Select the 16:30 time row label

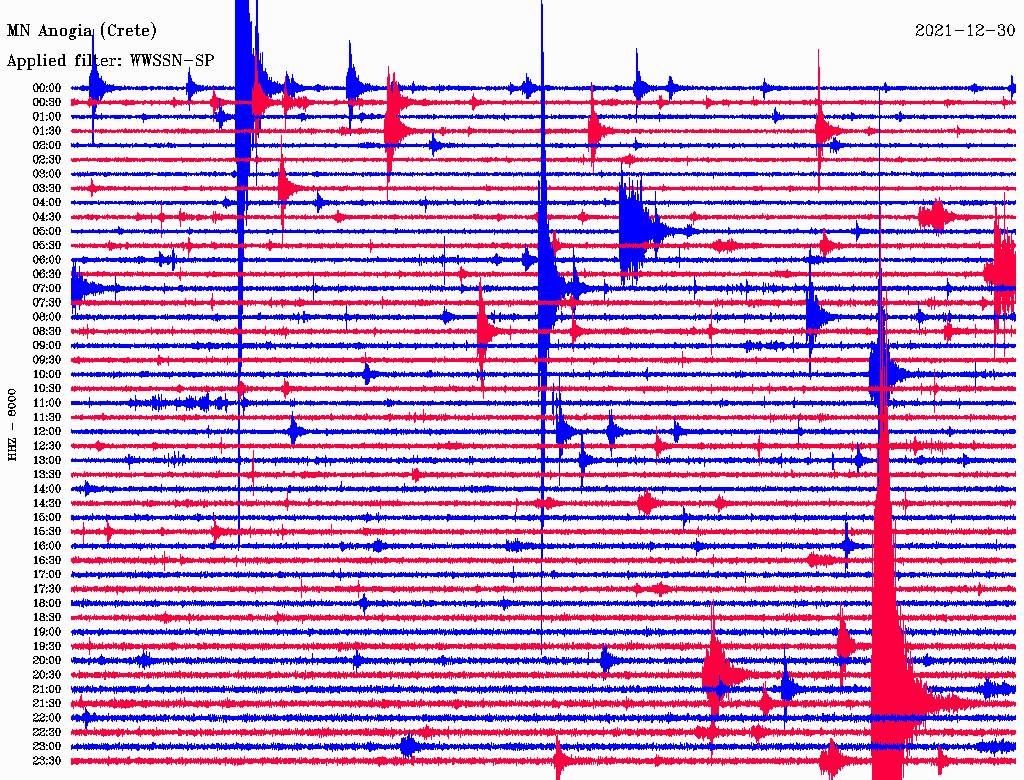click(x=47, y=561)
